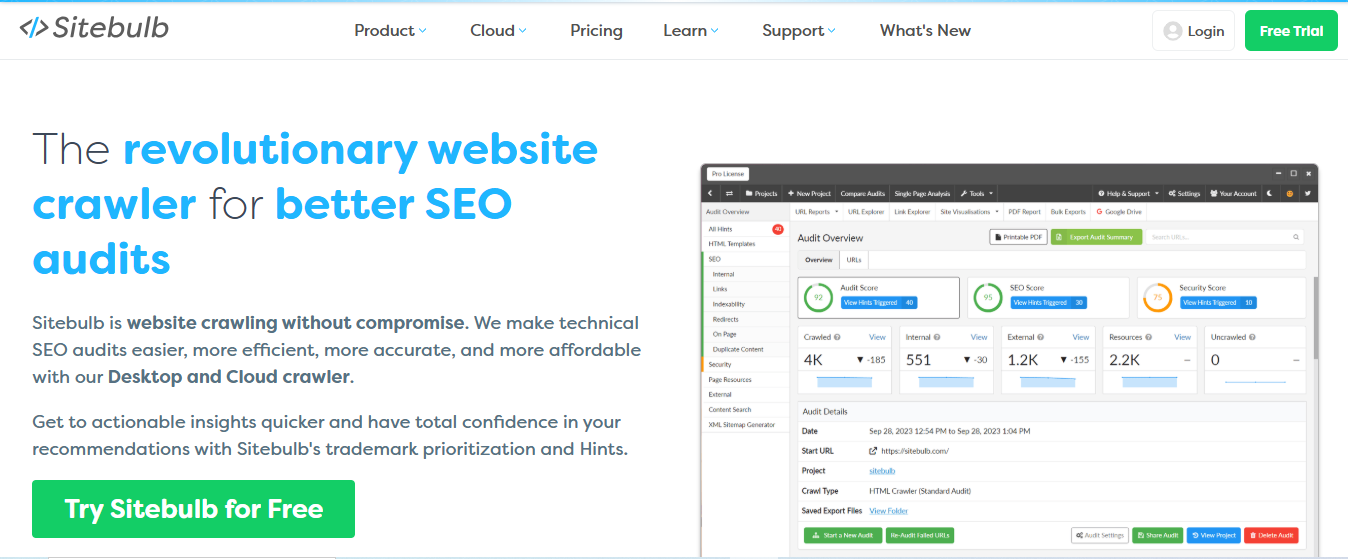Image resolution: width=1348 pixels, height=559 pixels.
Task: Click the search magnifier in Search URLs box
Action: tap(1296, 237)
